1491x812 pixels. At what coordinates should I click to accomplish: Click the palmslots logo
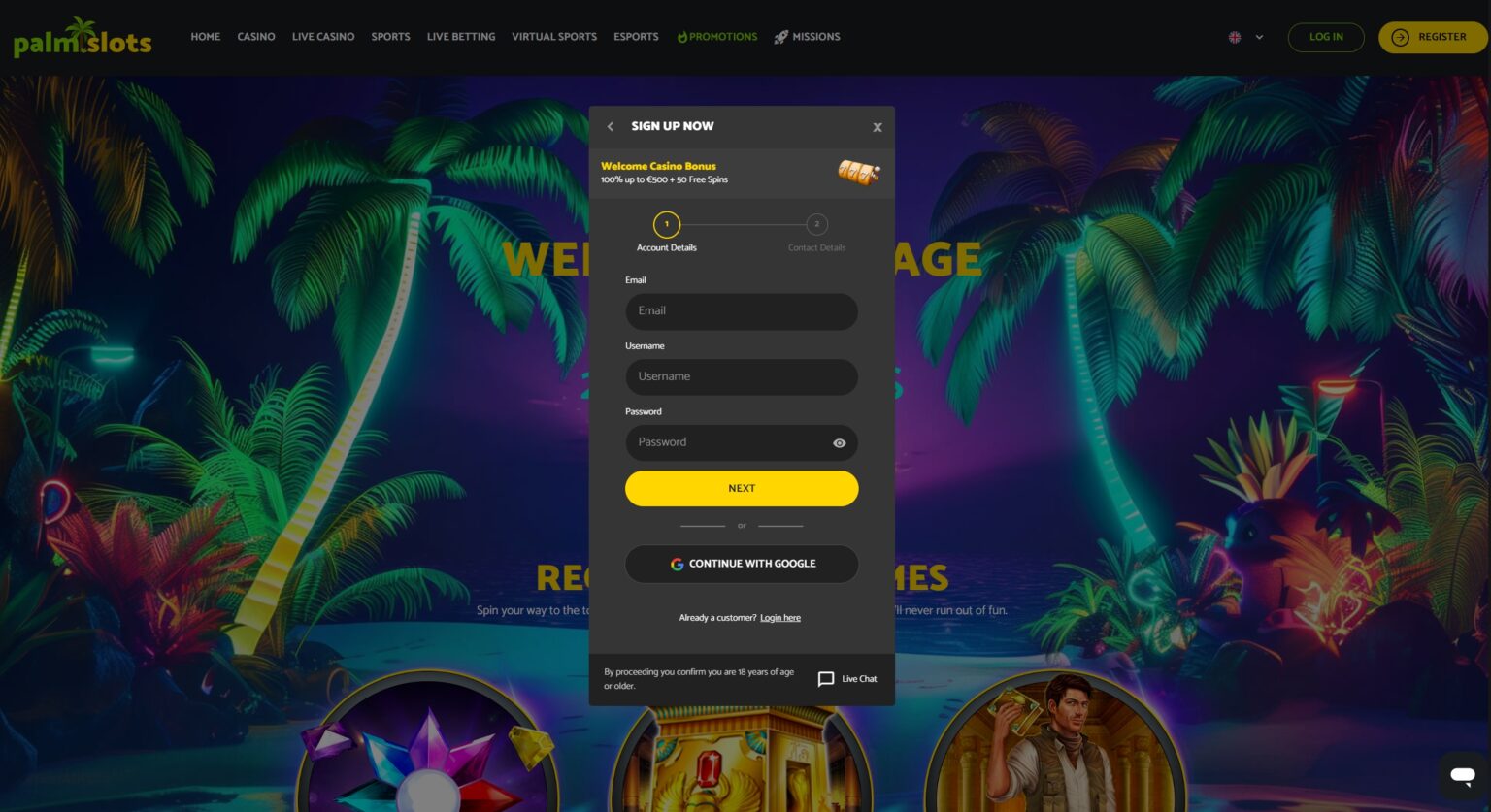coord(83,38)
